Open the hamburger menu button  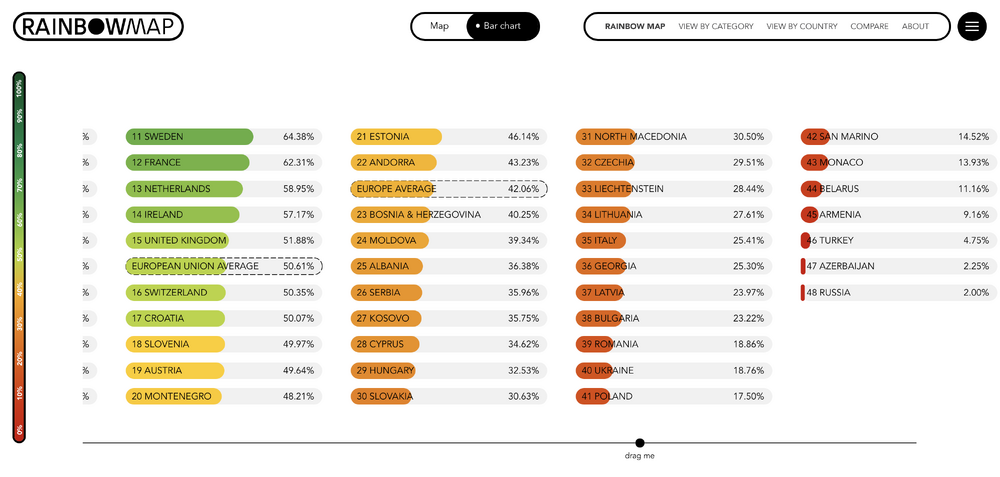pyautogui.click(x=971, y=26)
